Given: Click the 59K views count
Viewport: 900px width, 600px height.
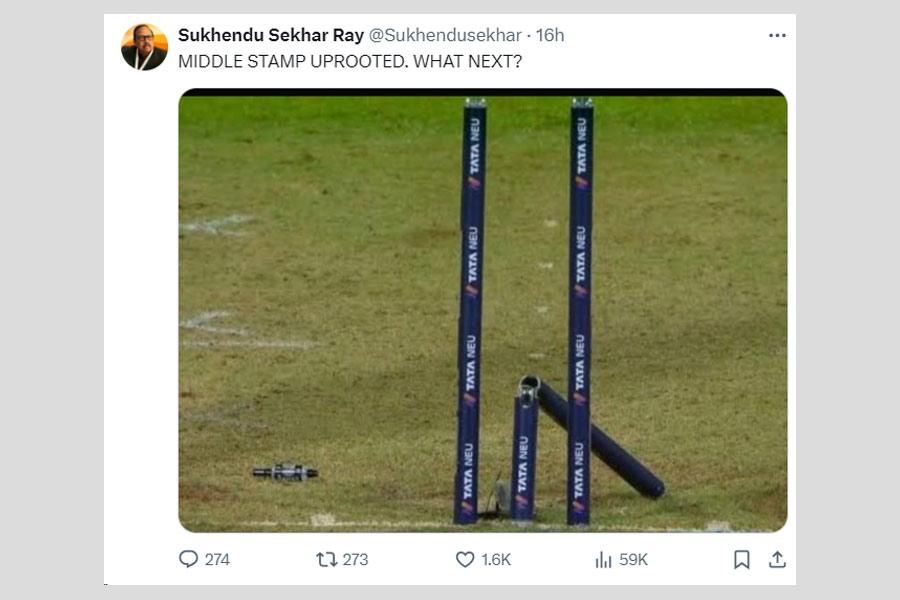Looking at the screenshot, I should [633, 560].
